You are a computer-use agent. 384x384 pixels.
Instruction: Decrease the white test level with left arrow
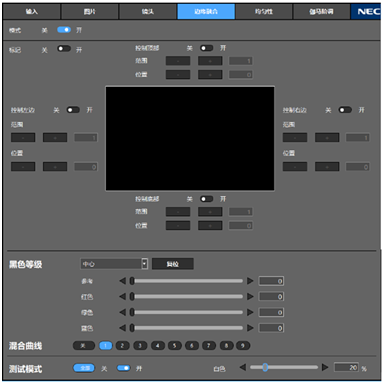243,367
